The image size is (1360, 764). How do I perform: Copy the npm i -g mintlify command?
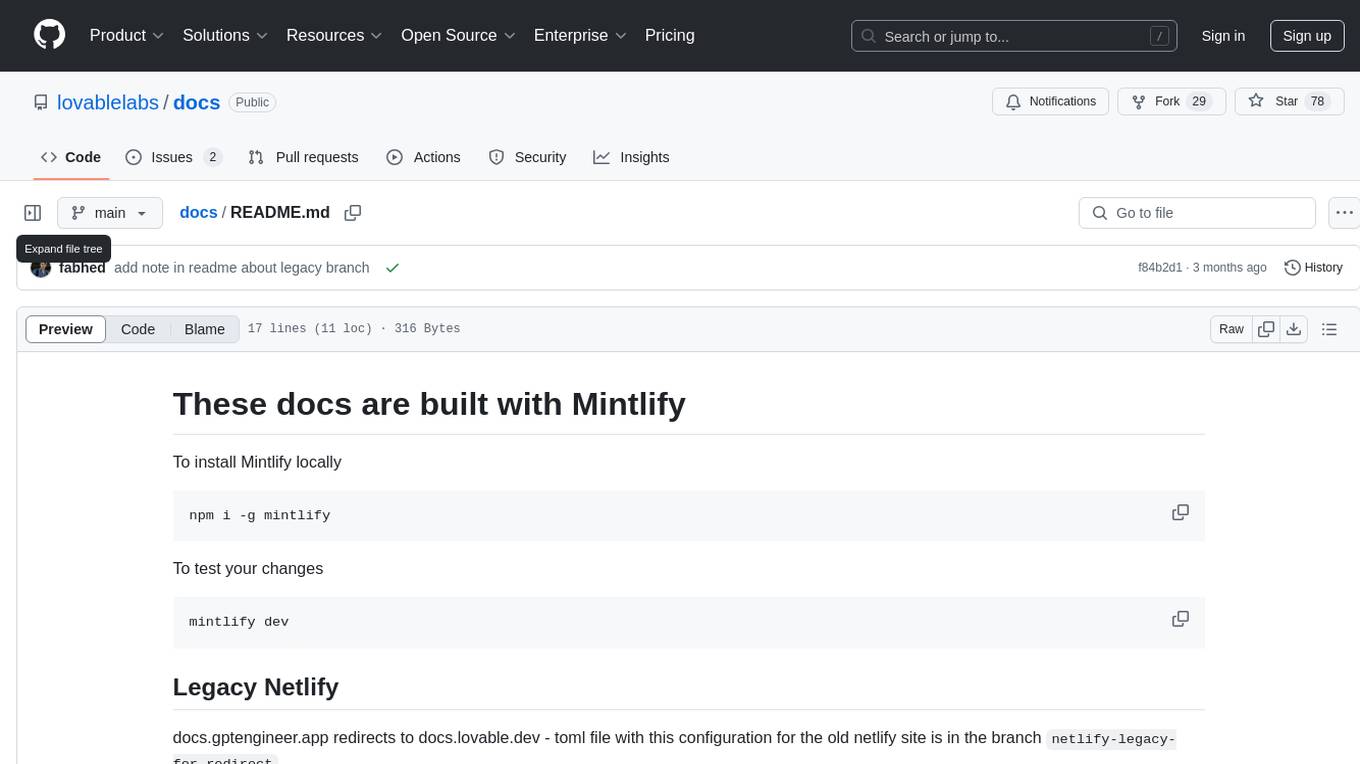click(1180, 512)
